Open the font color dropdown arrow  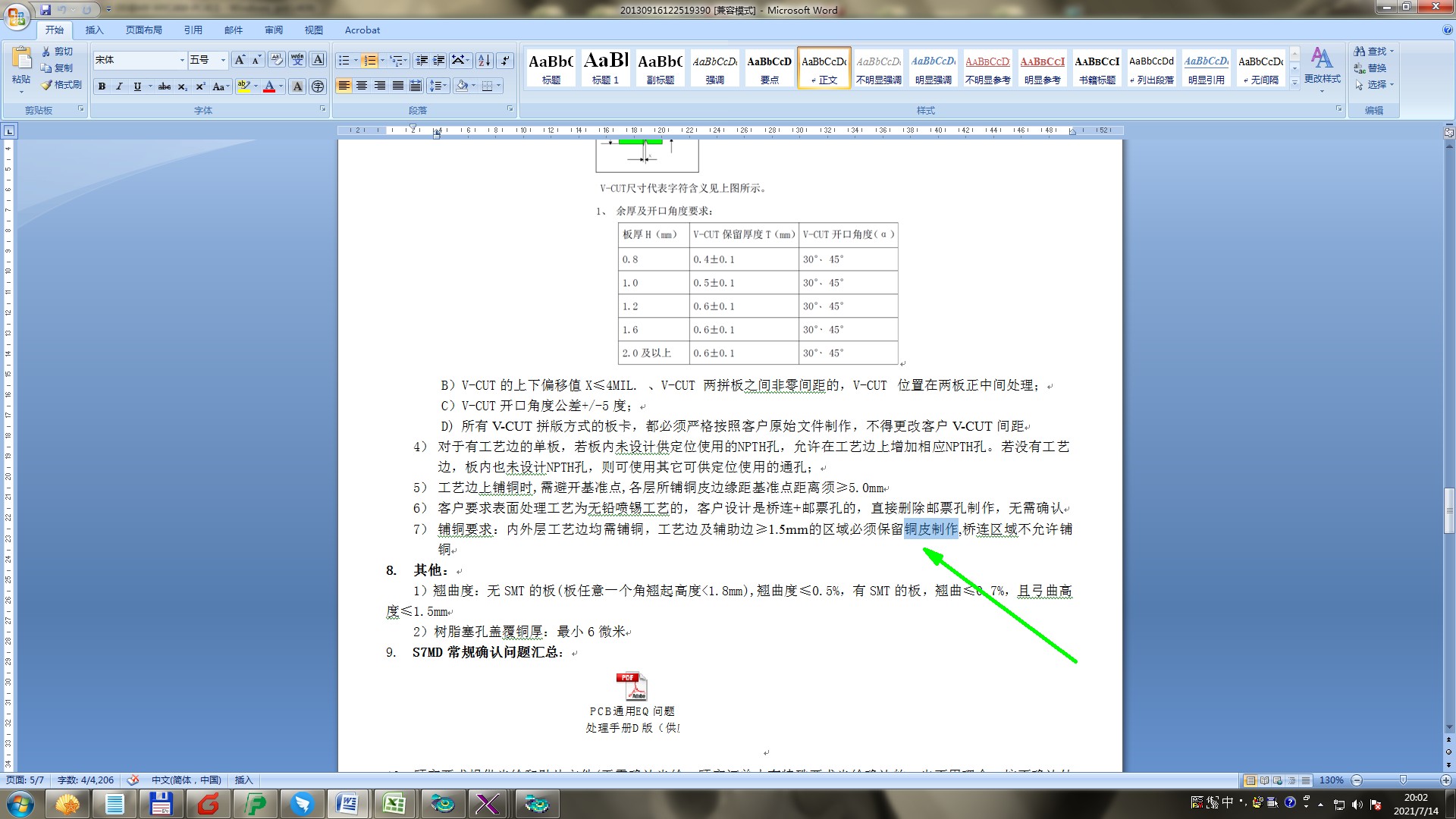tap(281, 86)
